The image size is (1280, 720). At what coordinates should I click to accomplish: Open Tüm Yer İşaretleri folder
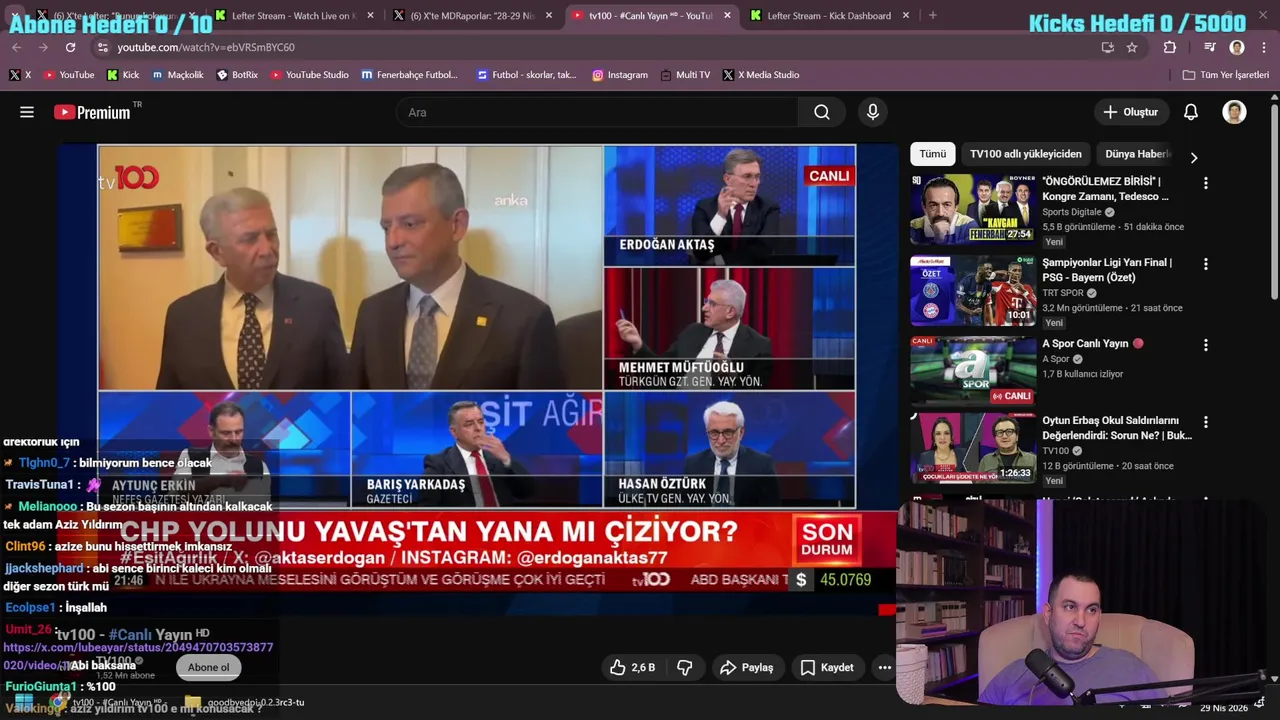click(1225, 75)
